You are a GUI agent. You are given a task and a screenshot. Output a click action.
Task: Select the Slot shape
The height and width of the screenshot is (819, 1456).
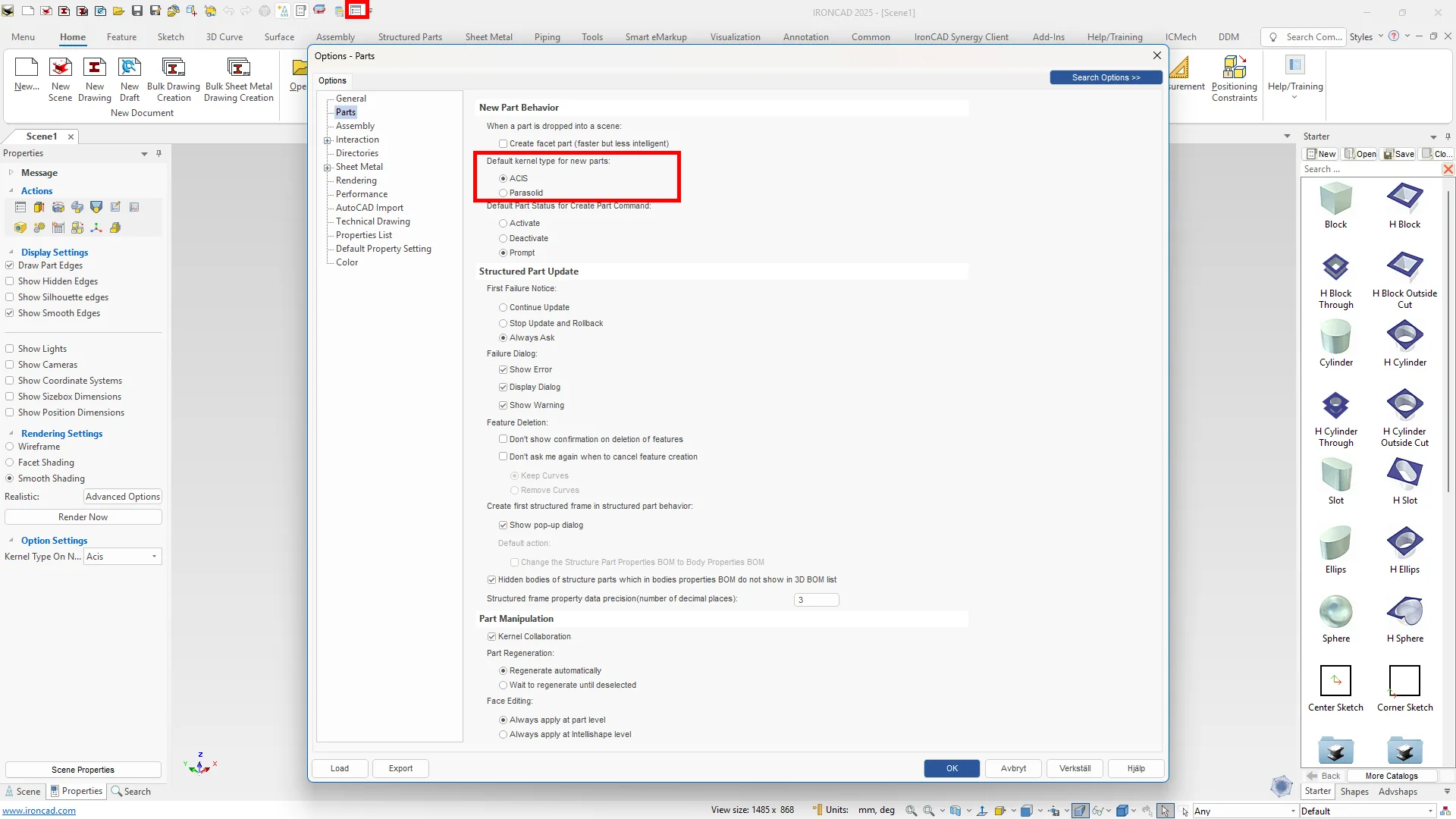pos(1335,482)
